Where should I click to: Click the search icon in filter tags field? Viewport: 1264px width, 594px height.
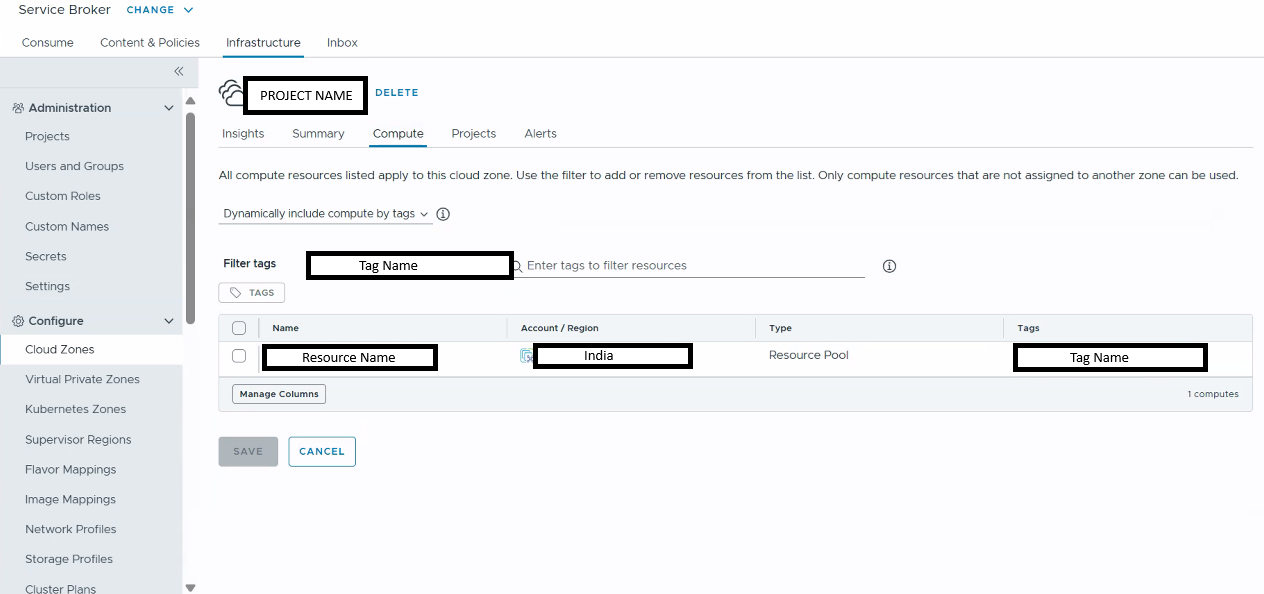[x=518, y=267]
